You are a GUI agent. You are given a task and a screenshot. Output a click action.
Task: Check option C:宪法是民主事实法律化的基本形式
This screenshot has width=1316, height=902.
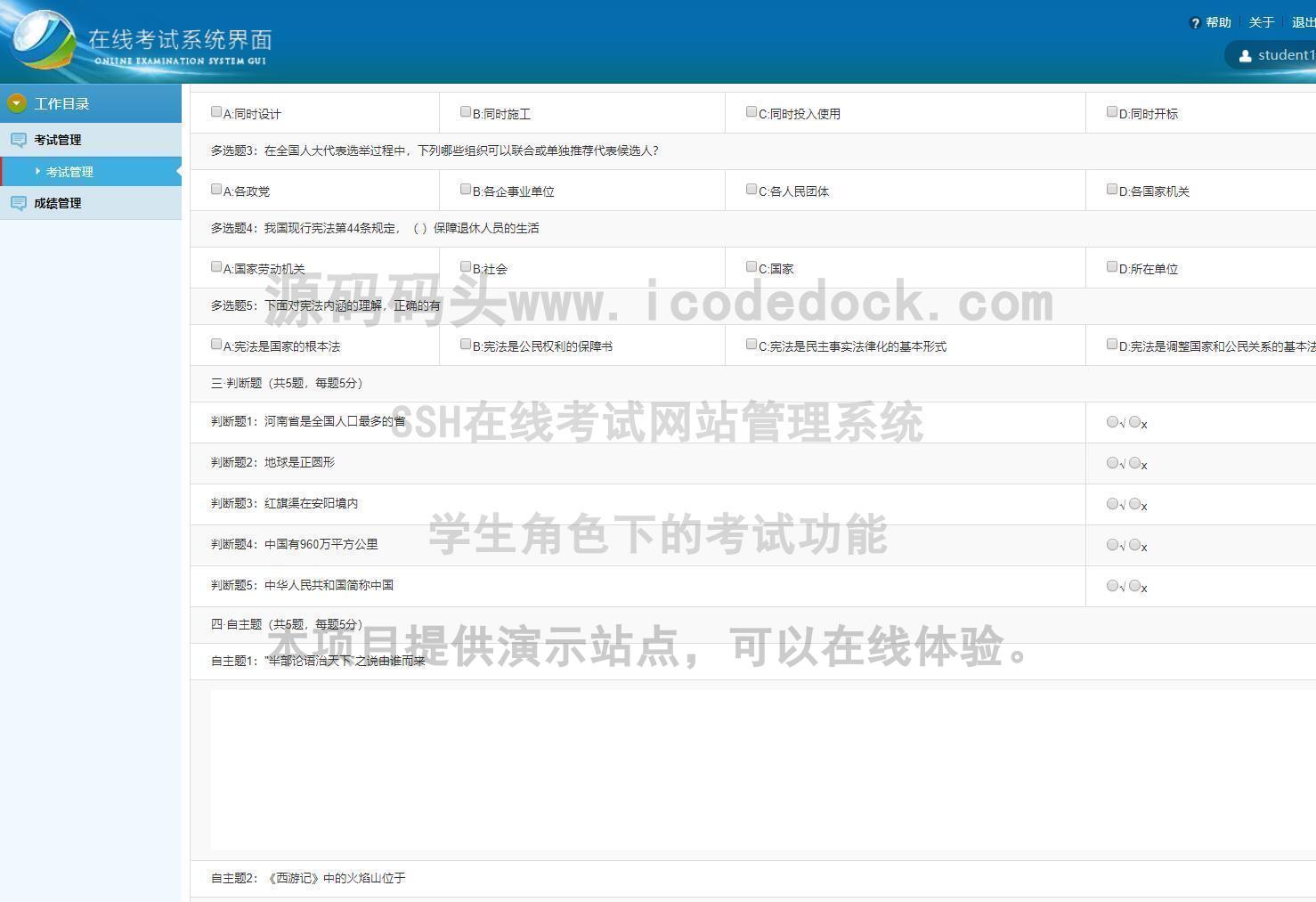point(751,344)
